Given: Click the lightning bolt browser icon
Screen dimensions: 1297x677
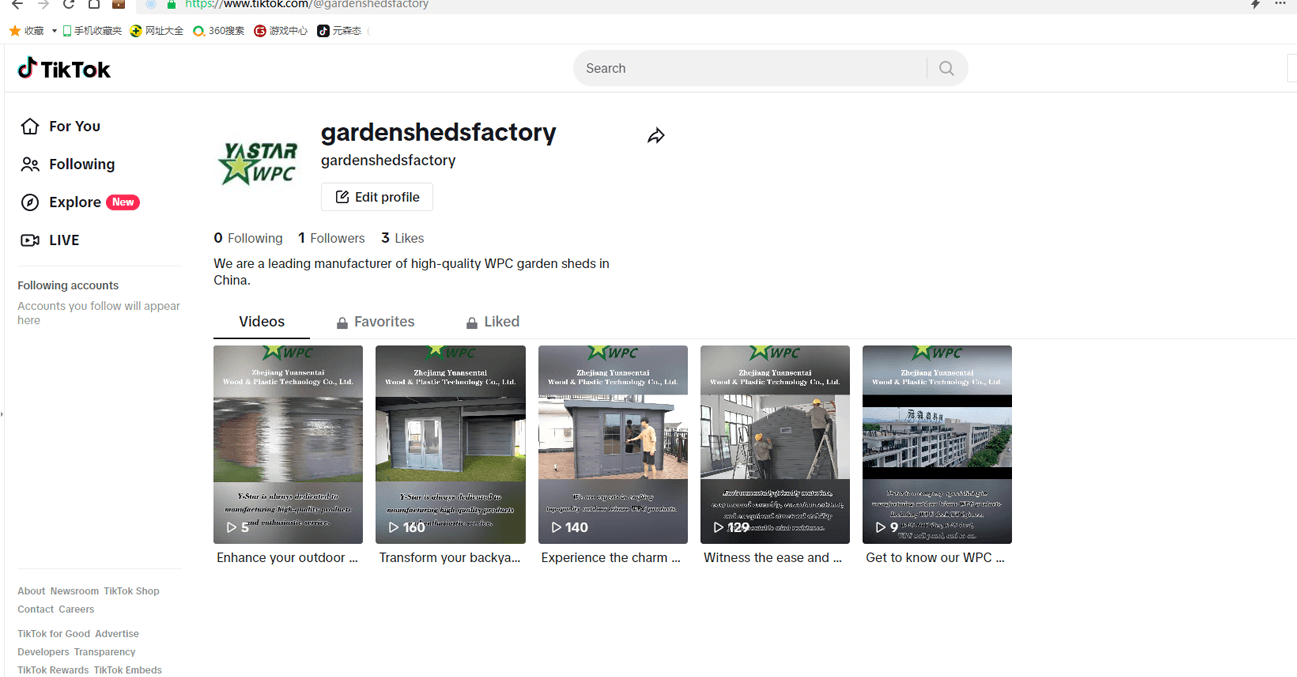Looking at the screenshot, I should [x=1255, y=4].
